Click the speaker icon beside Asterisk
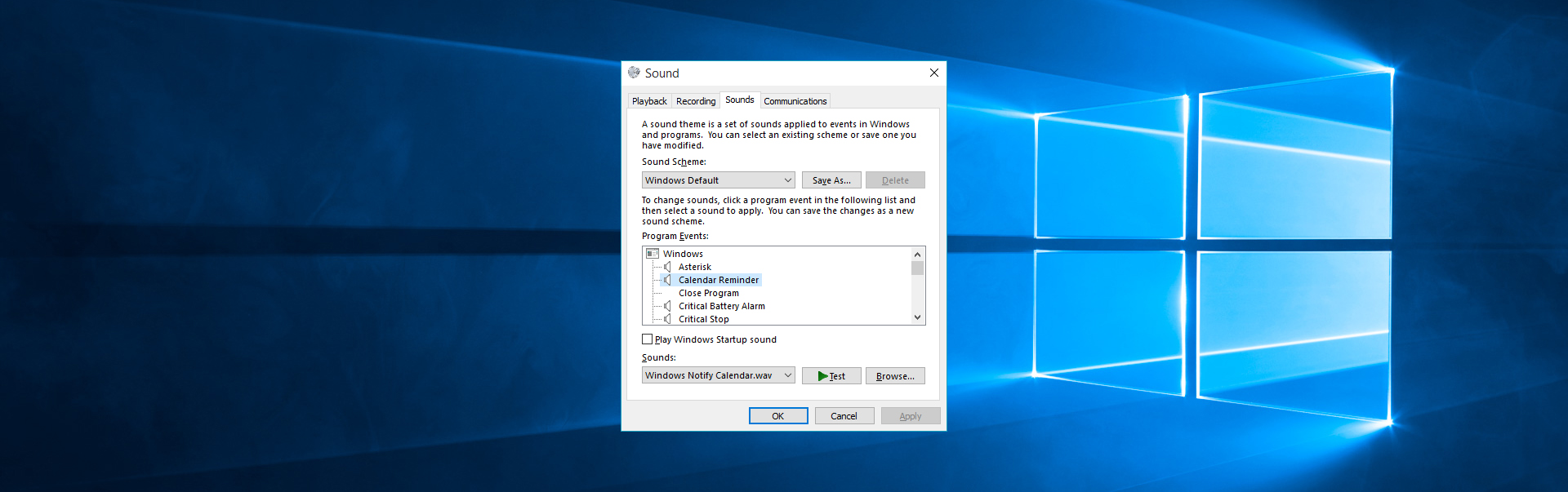This screenshot has height=492, width=1568. coord(667,267)
